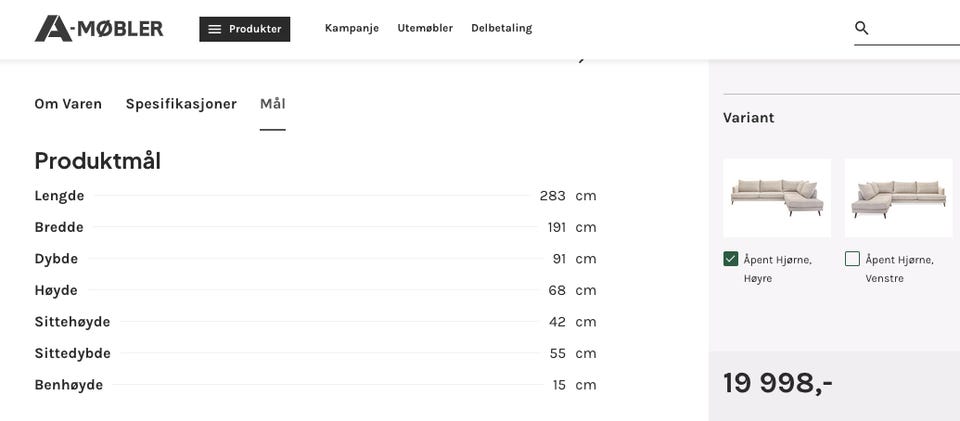Image resolution: width=960 pixels, height=421 pixels.
Task: Check Åpent Hjørne, Venstre checkbox
Action: [853, 259]
